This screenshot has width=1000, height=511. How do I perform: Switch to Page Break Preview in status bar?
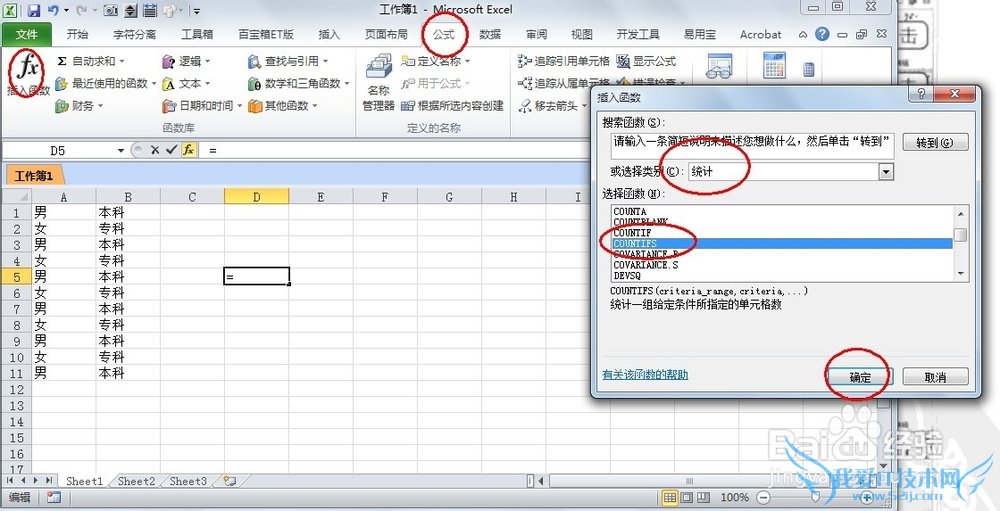coord(702,497)
